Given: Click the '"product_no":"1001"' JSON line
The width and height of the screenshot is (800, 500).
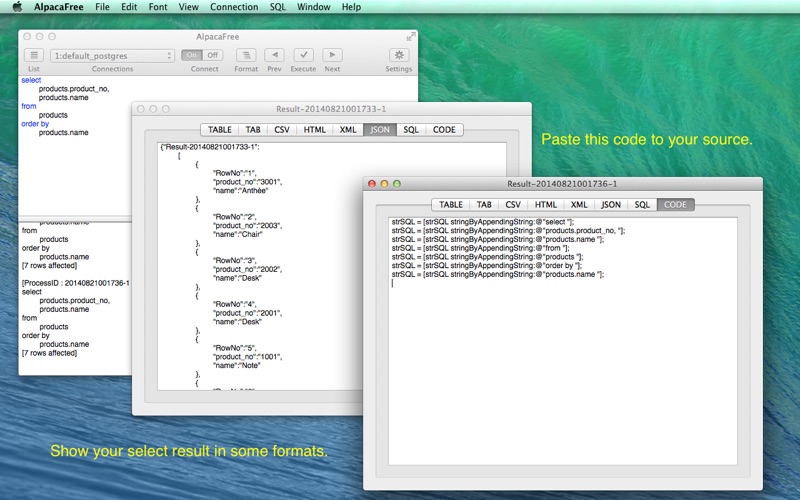Looking at the screenshot, I should pyautogui.click(x=247, y=357).
